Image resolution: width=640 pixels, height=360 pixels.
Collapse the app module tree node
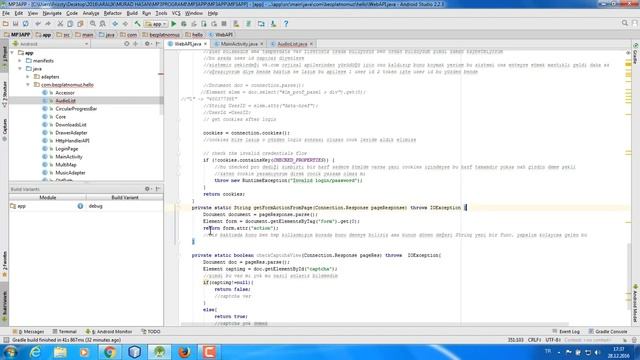tap(12, 53)
